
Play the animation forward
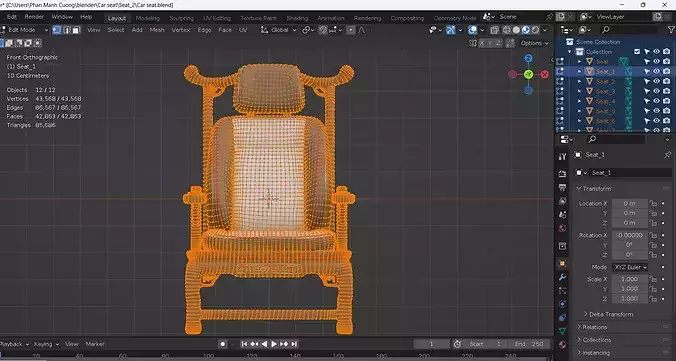click(x=274, y=344)
